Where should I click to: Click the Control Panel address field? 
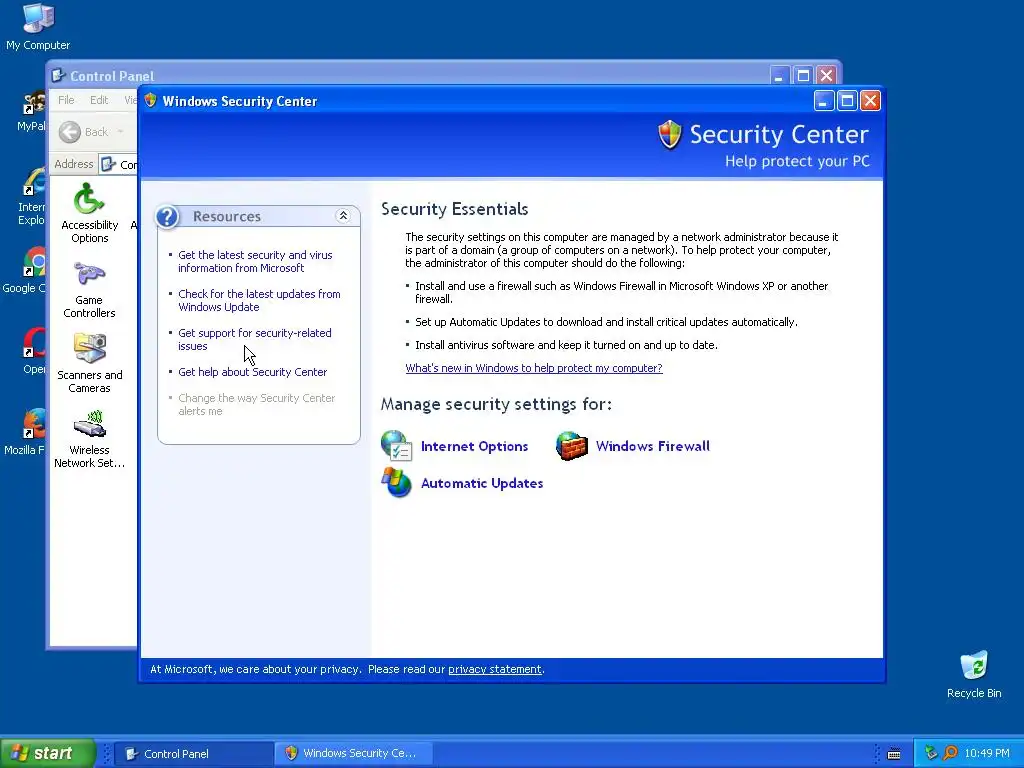(118, 164)
